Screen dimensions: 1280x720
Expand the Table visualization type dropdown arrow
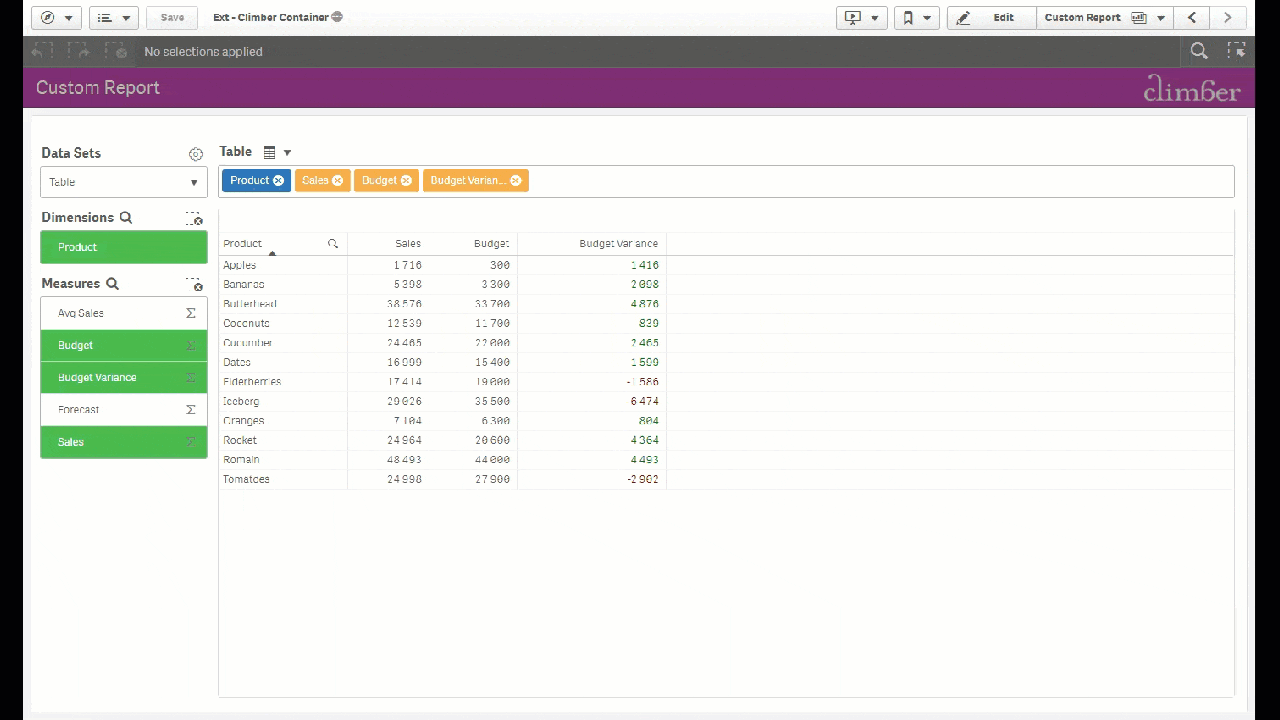coord(287,153)
